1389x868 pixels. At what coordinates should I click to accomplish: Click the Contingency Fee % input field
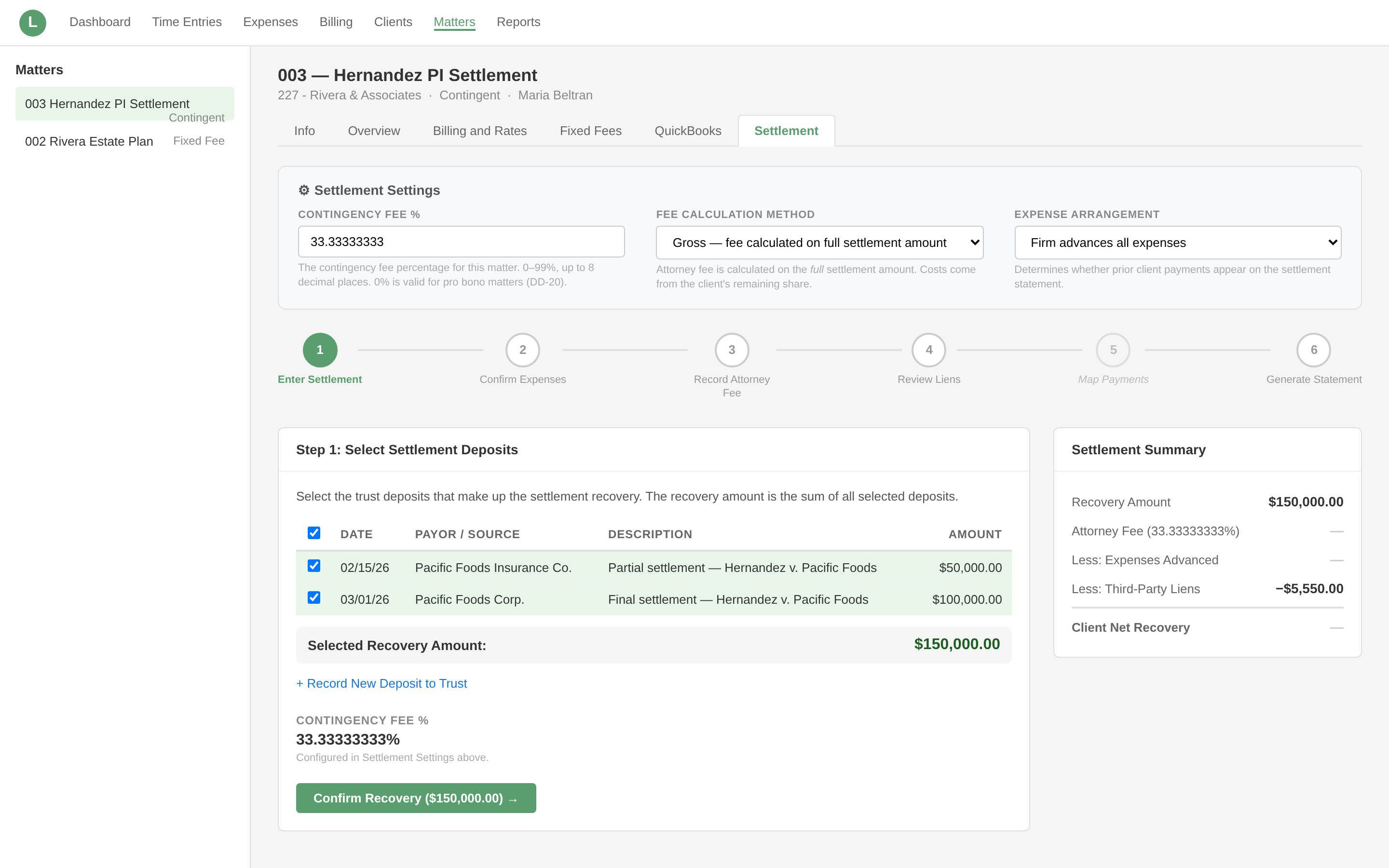point(461,242)
